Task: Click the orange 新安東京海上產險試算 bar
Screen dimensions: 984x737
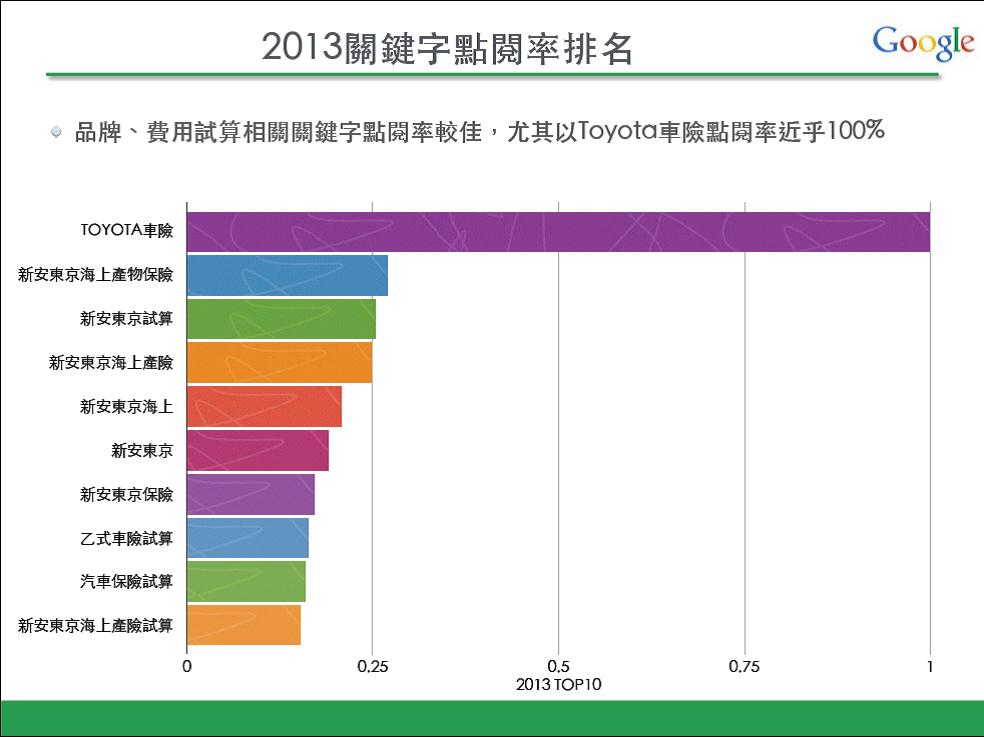Action: point(243,625)
